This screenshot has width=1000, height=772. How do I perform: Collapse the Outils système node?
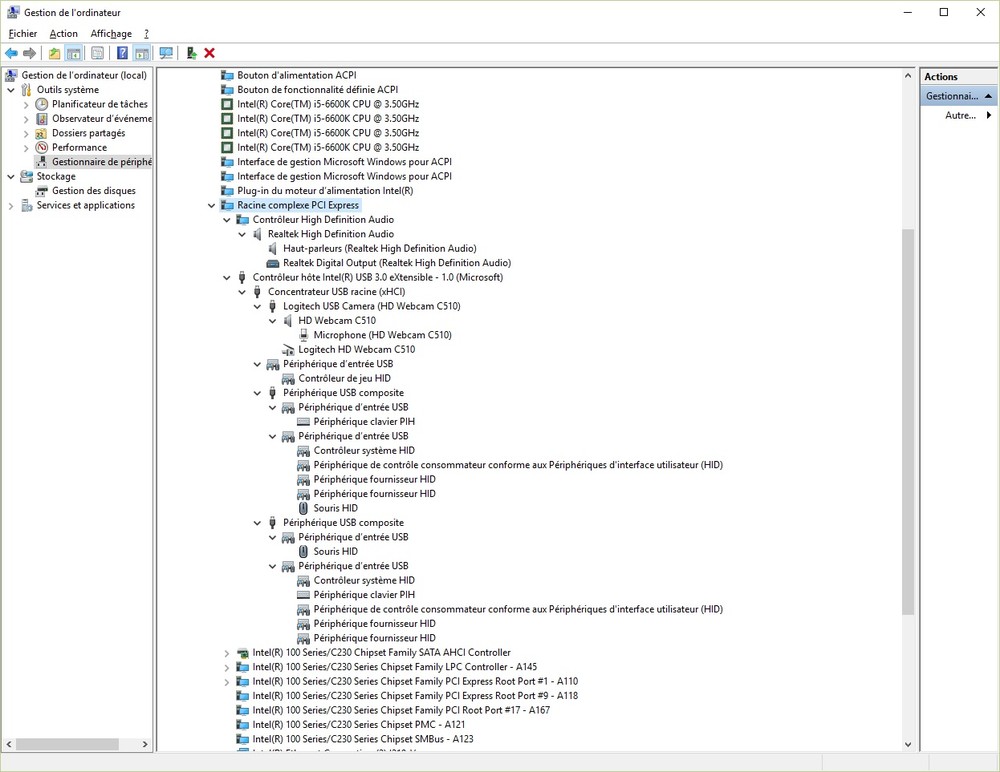tap(11, 90)
